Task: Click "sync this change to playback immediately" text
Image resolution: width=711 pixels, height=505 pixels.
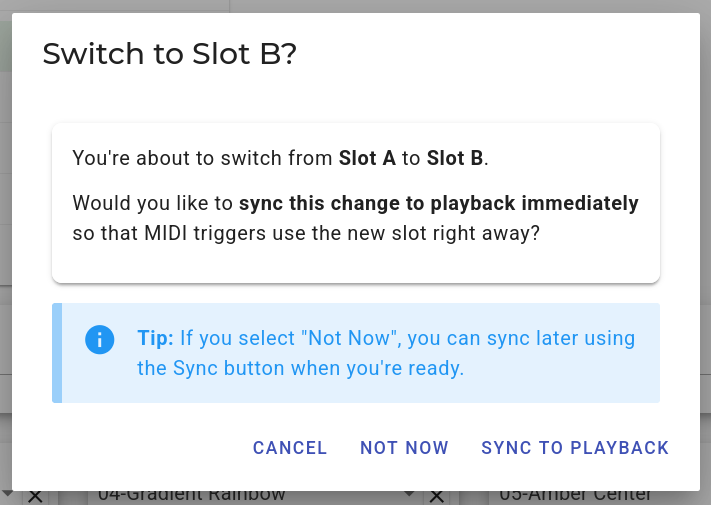Action: pos(438,204)
